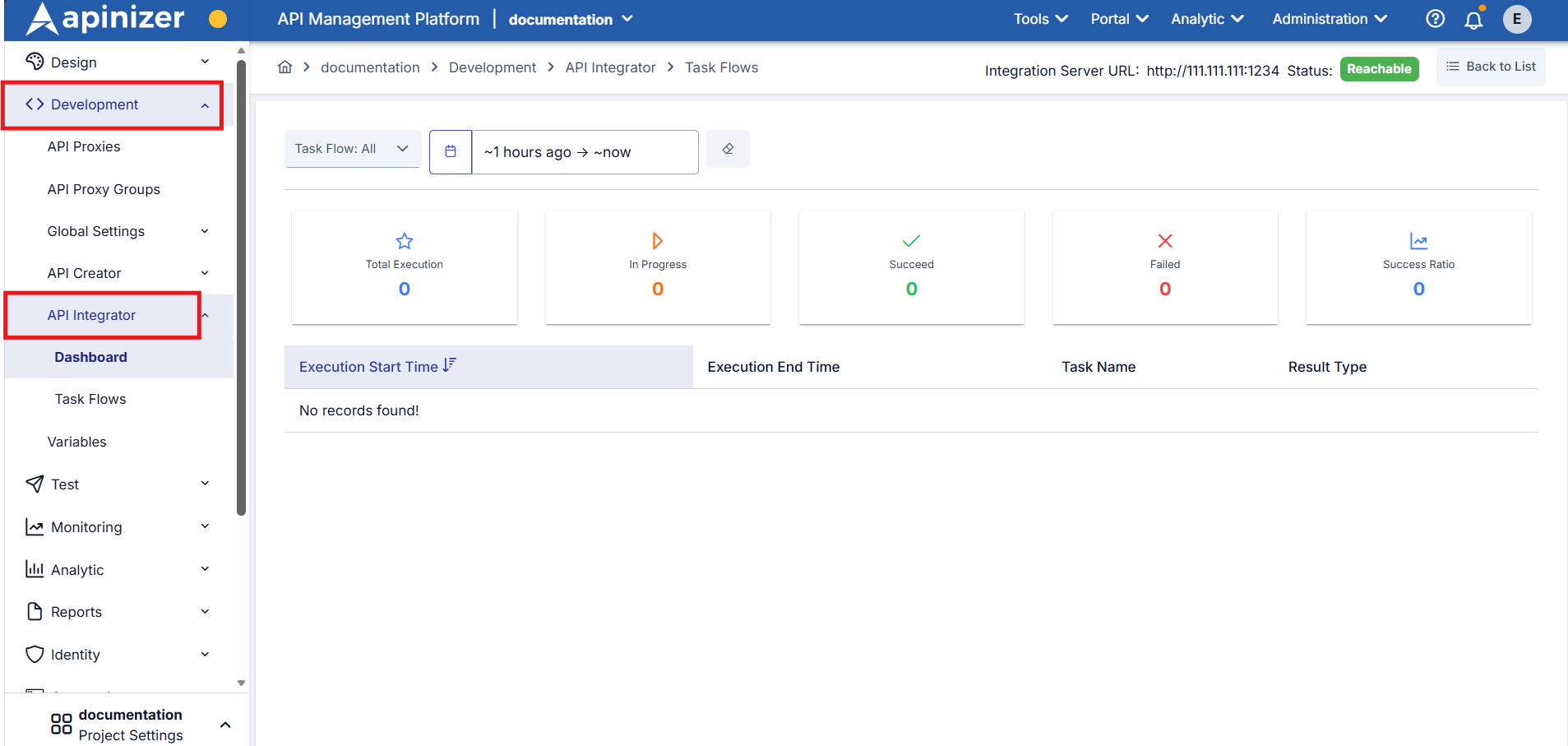Open the Task Flow: All dropdown
Screen dimensions: 1568x746
tap(352, 149)
